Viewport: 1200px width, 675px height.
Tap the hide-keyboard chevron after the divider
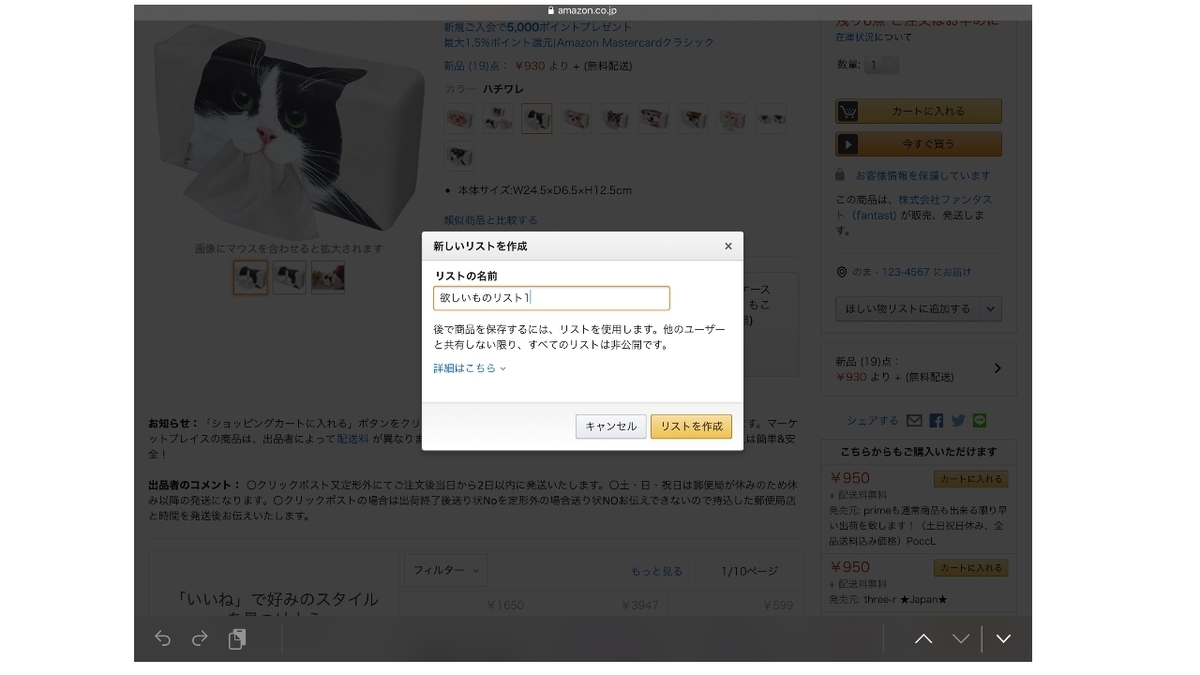[1003, 639]
